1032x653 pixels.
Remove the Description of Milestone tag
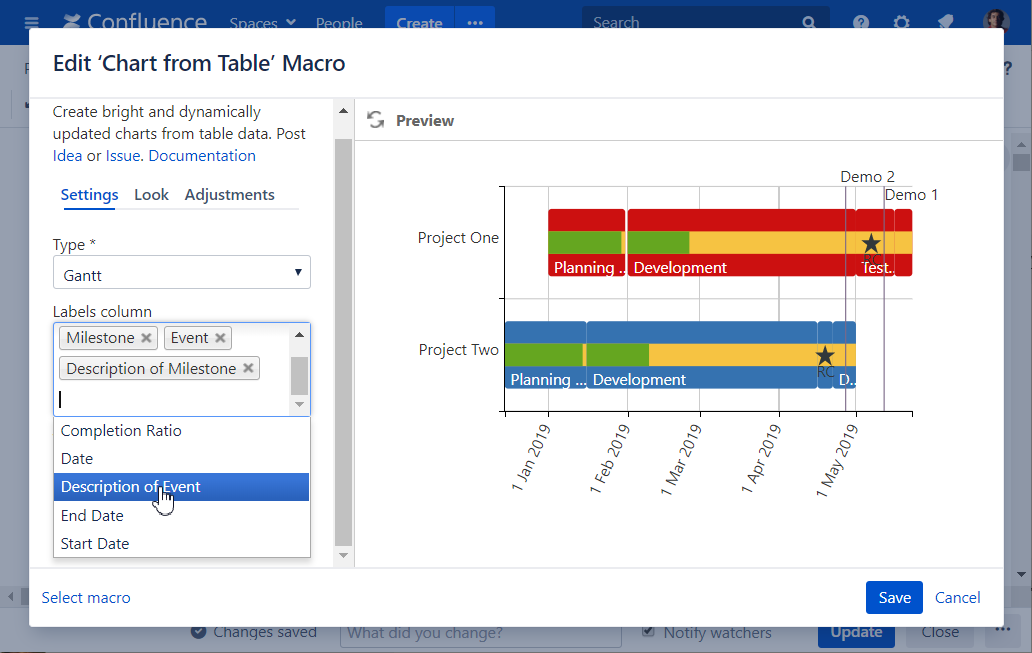[x=249, y=369]
